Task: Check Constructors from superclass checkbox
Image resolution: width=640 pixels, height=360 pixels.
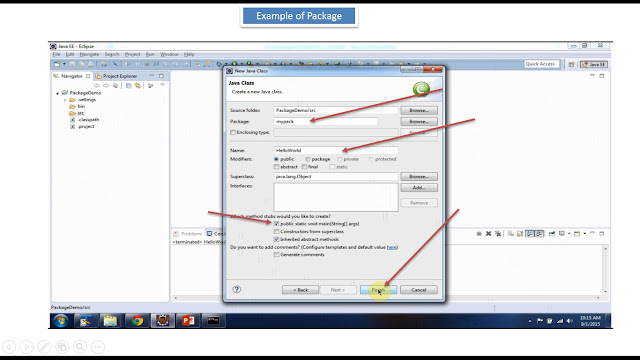Action: pyautogui.click(x=276, y=231)
